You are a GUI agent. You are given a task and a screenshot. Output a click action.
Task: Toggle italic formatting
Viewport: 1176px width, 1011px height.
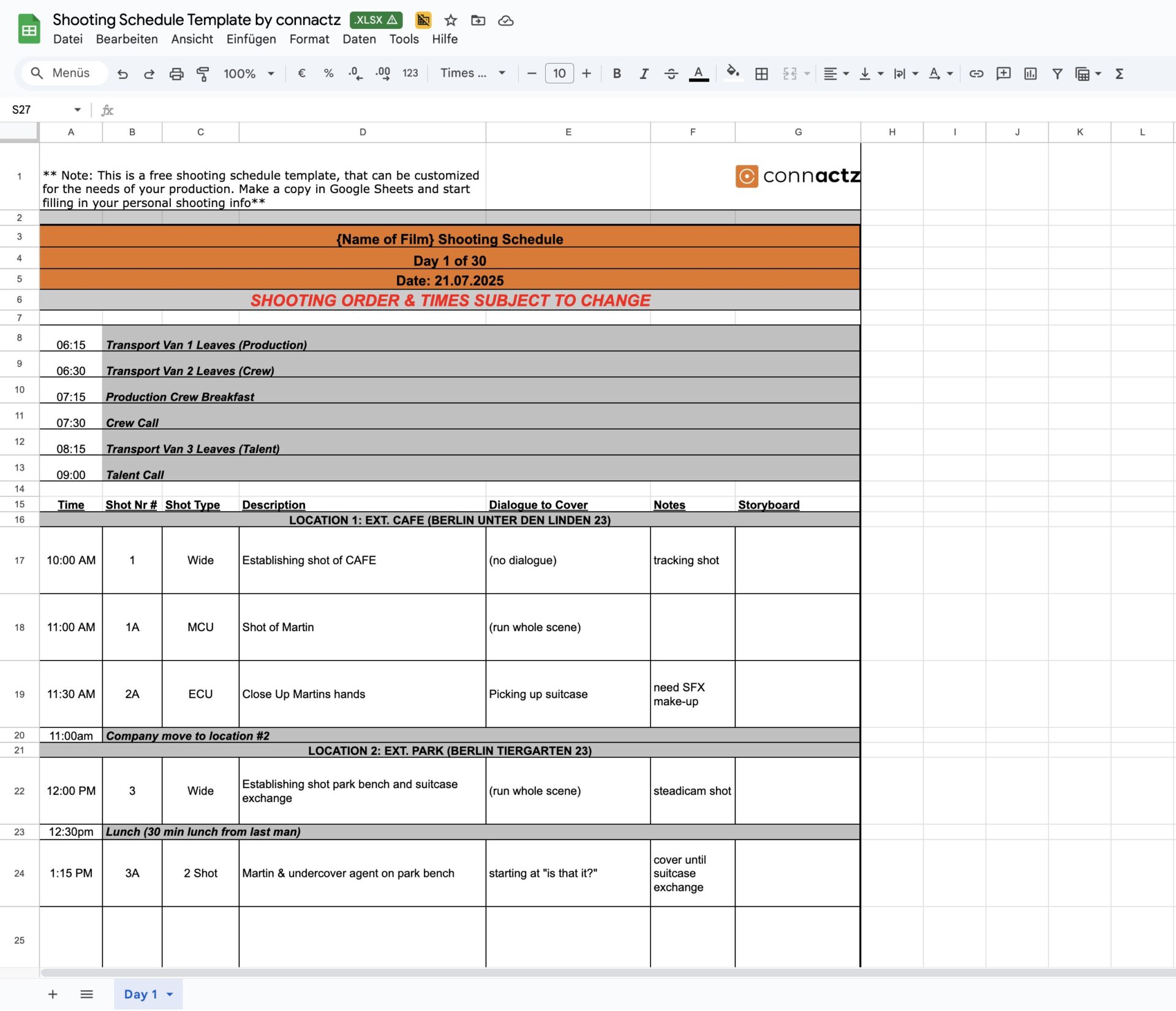[644, 74]
